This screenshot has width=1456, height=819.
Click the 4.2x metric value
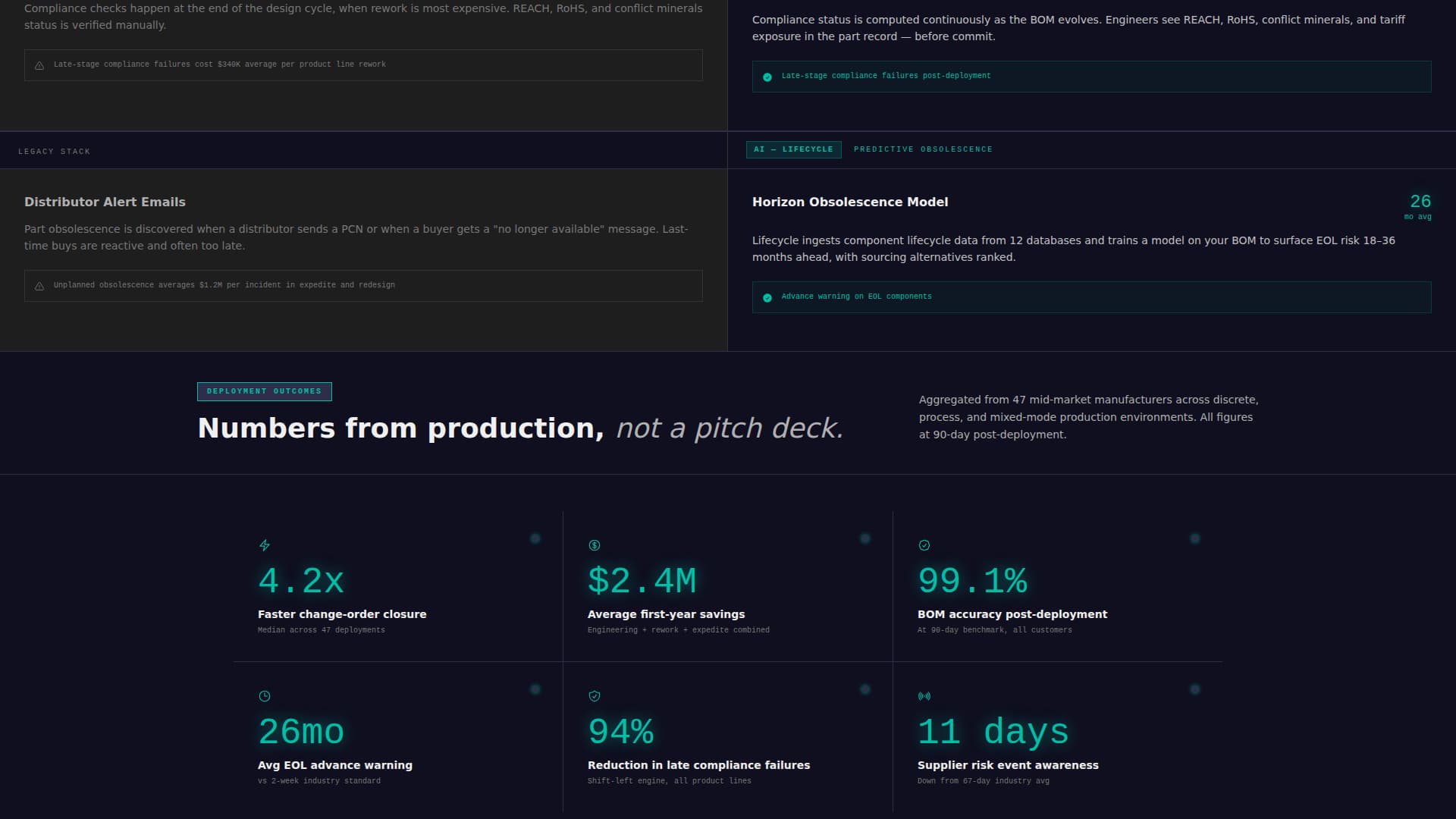tap(301, 582)
